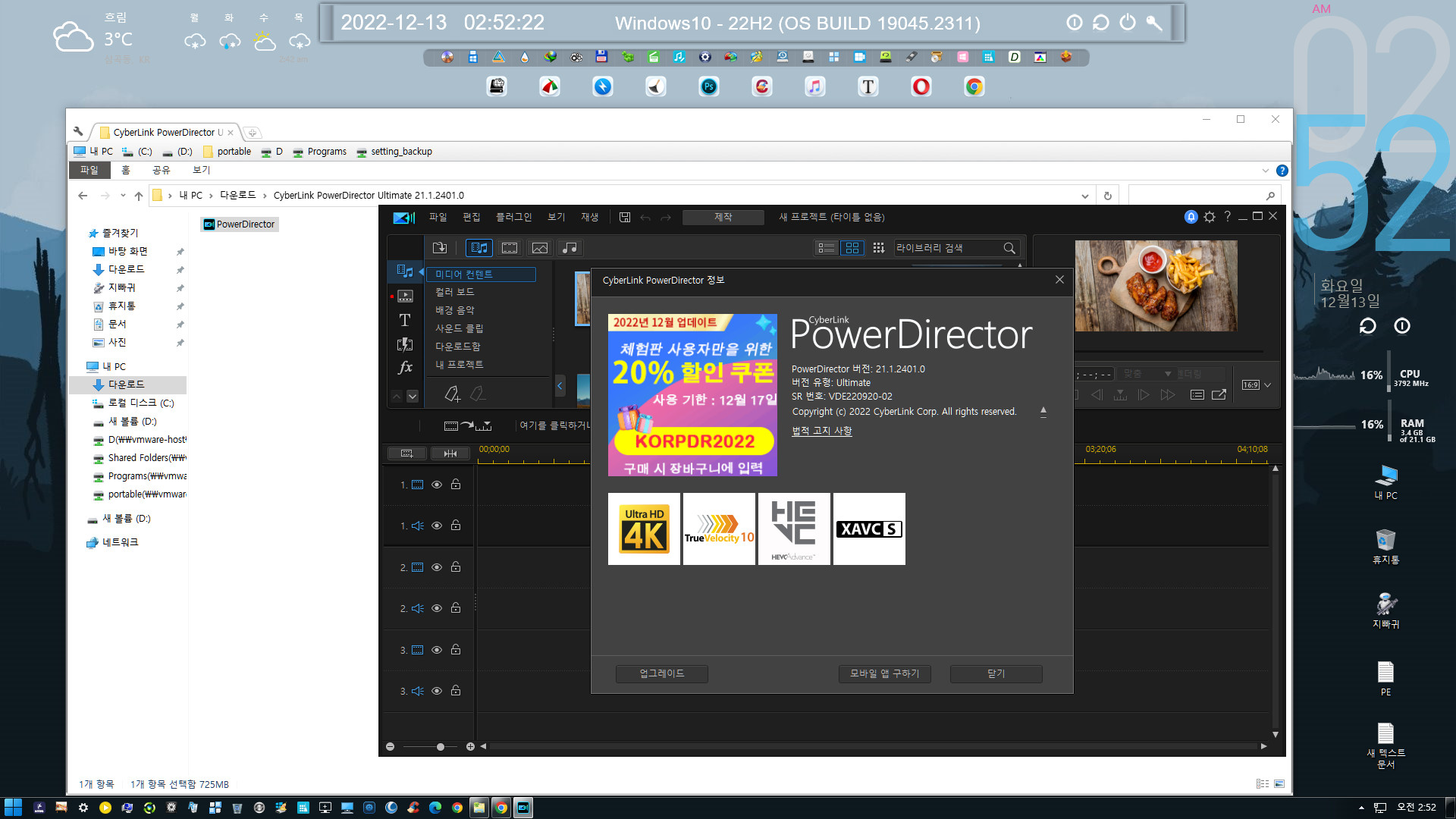Toggle visibility eye of audio track 1
This screenshot has height=819, width=1456.
pos(437,526)
